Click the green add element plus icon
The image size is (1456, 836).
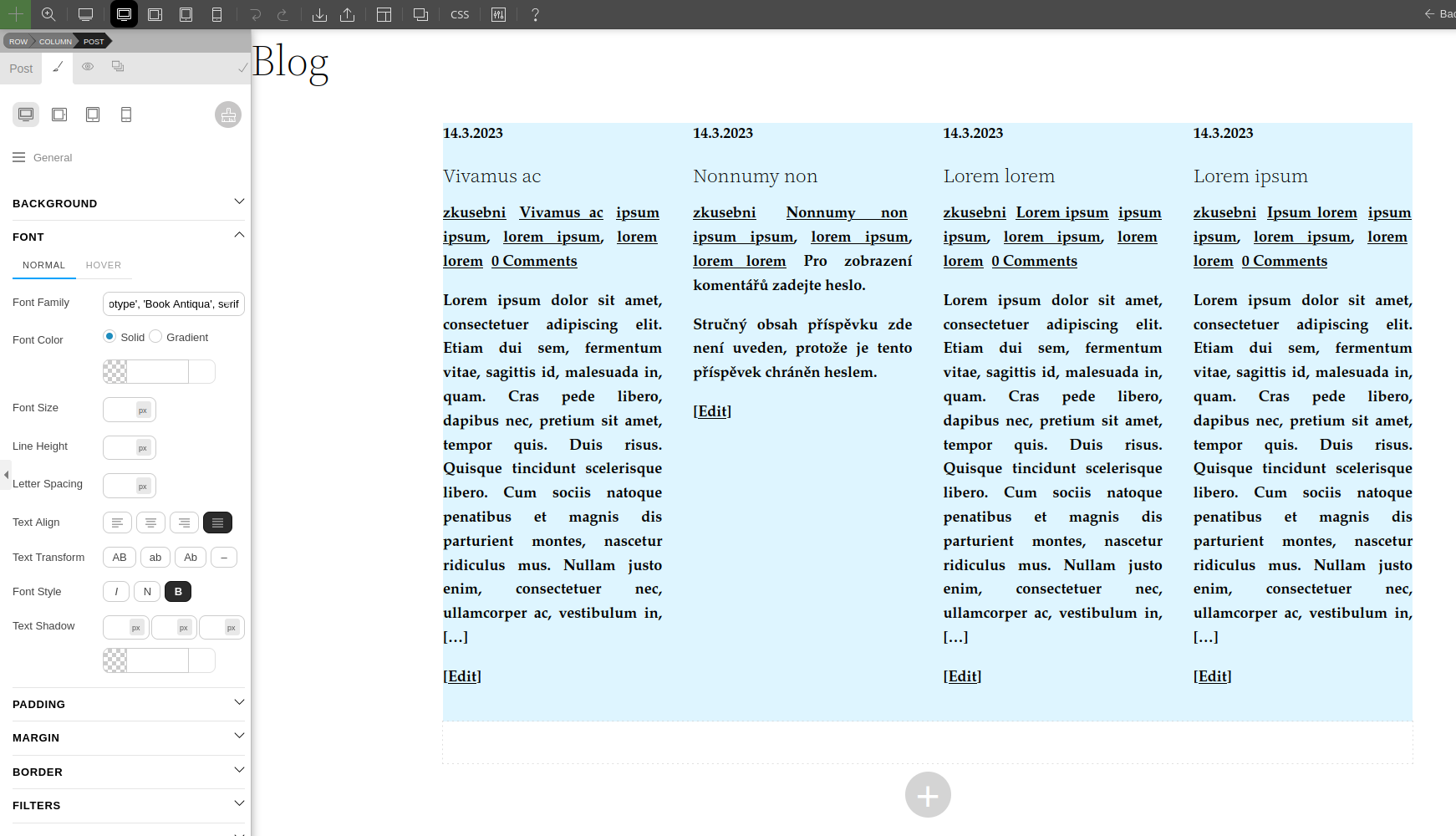click(x=15, y=14)
